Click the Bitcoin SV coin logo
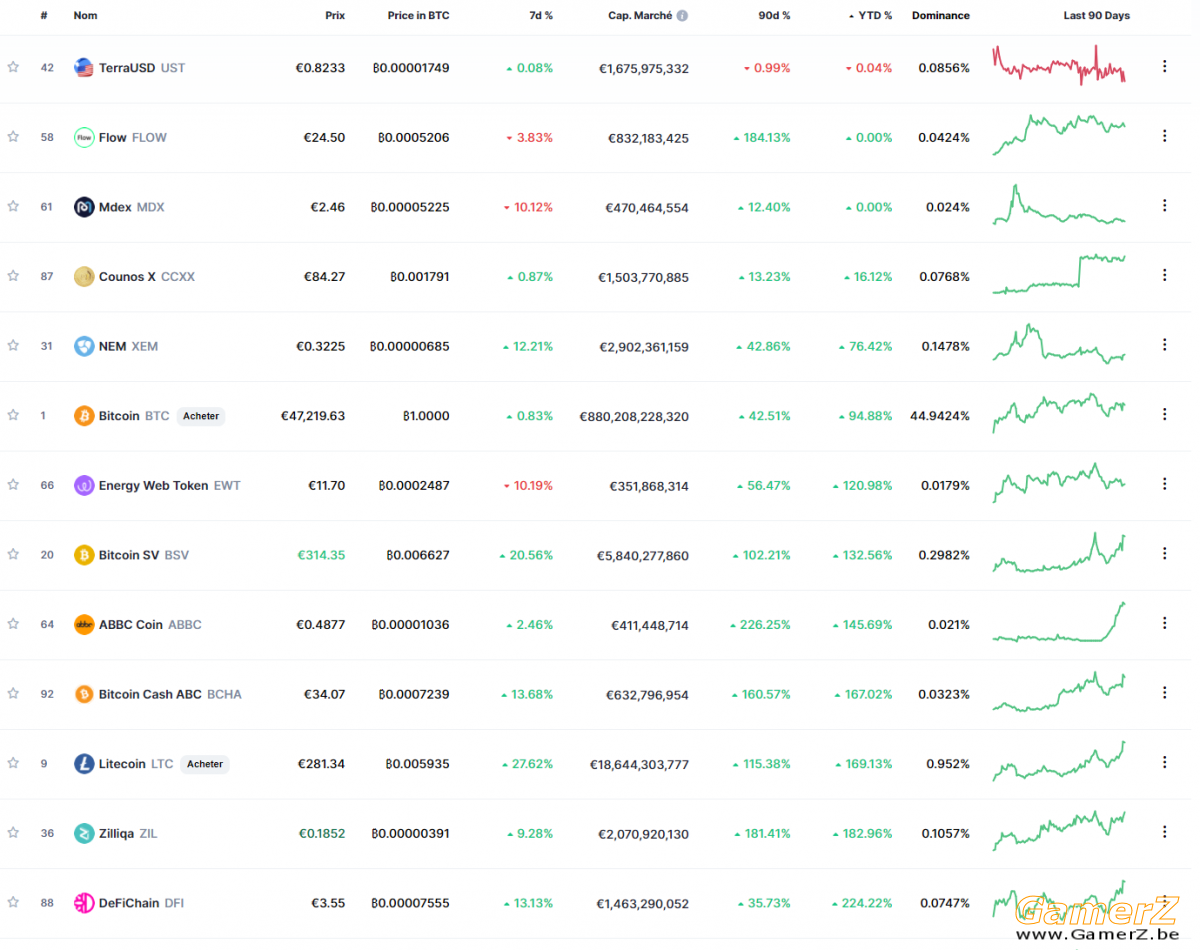Image resolution: width=1200 pixels, height=950 pixels. [x=84, y=555]
